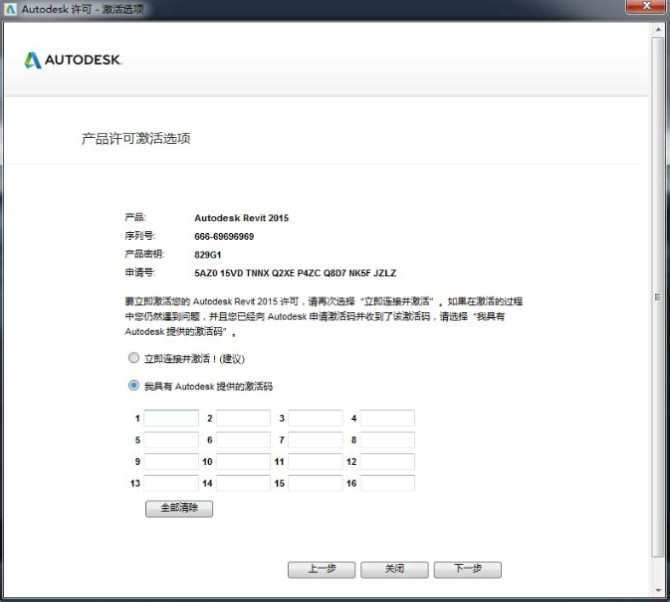670x602 pixels.
Task: Click the vertical scrollbar thumb
Action: point(658,297)
